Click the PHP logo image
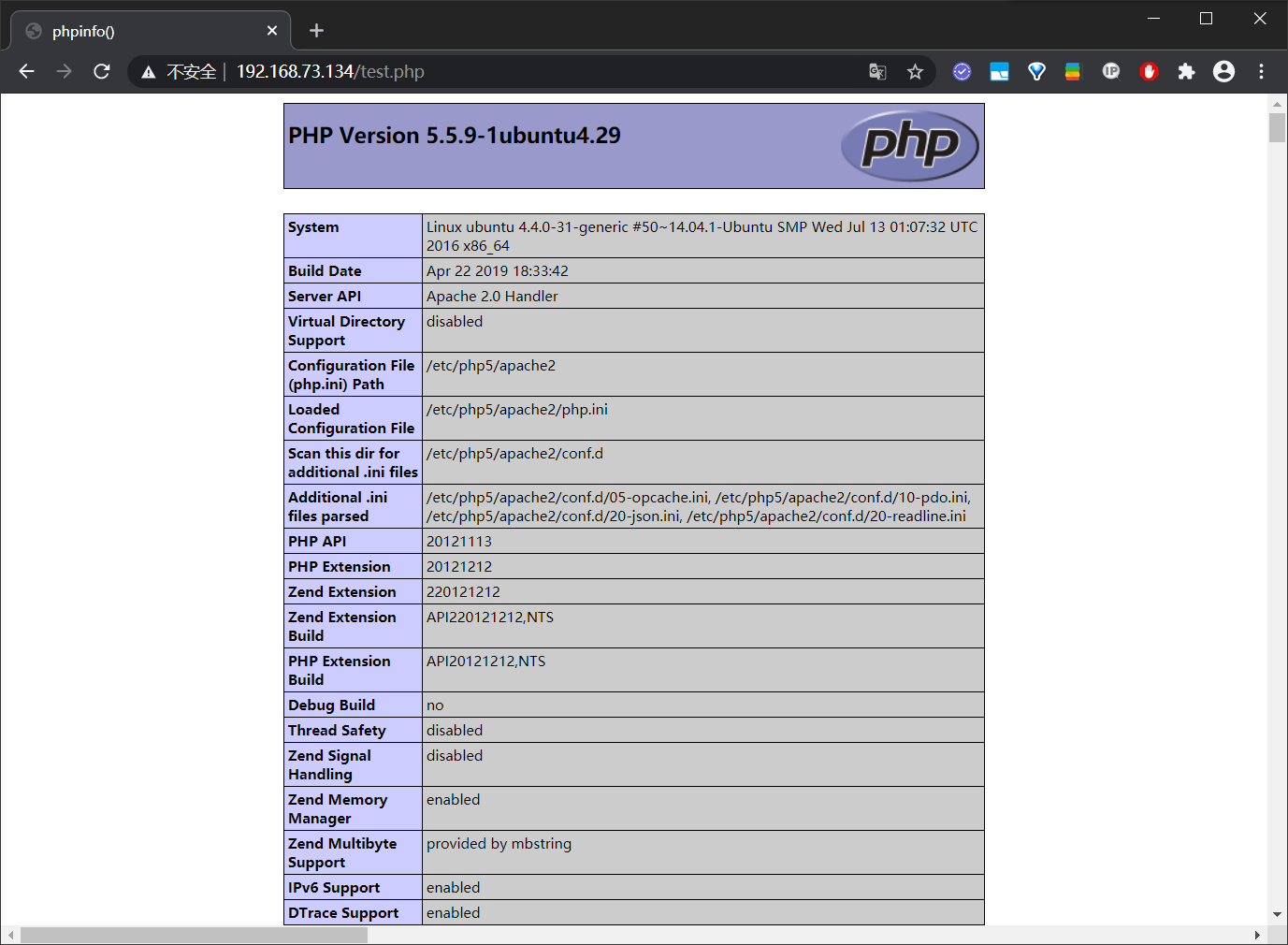1288x945 pixels. tap(909, 146)
